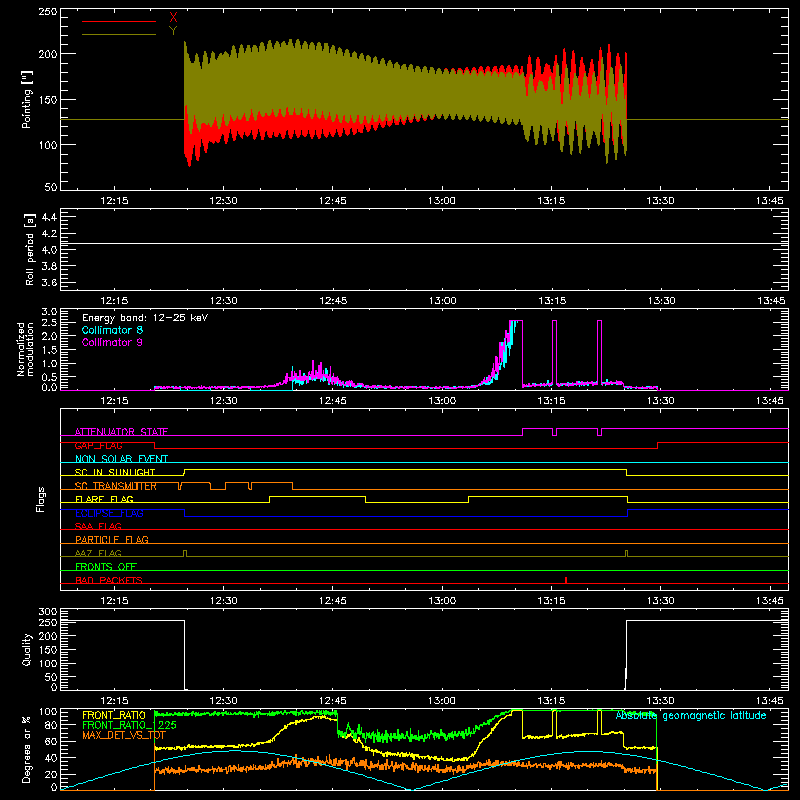Select the SC_IN_SUNLIGHT flag label
800x800 pixels.
pos(115,472)
